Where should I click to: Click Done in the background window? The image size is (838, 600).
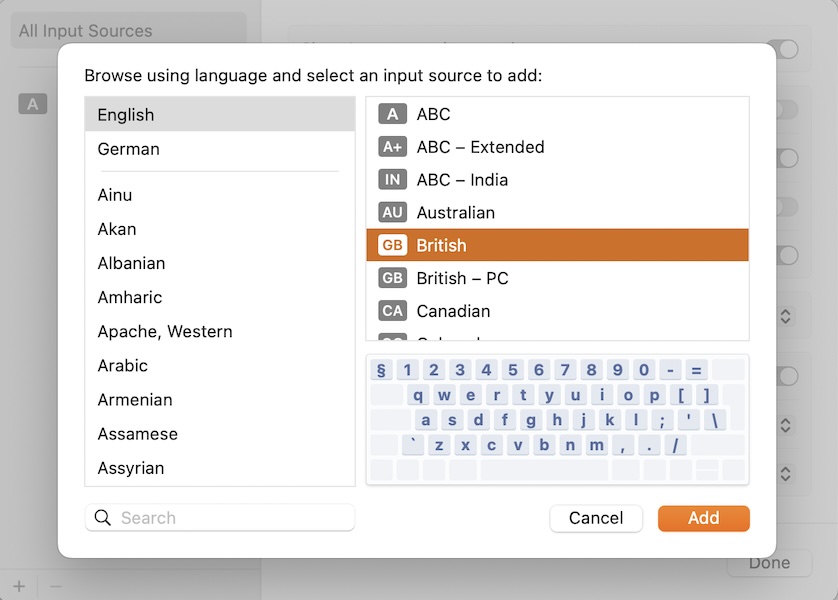point(770,563)
